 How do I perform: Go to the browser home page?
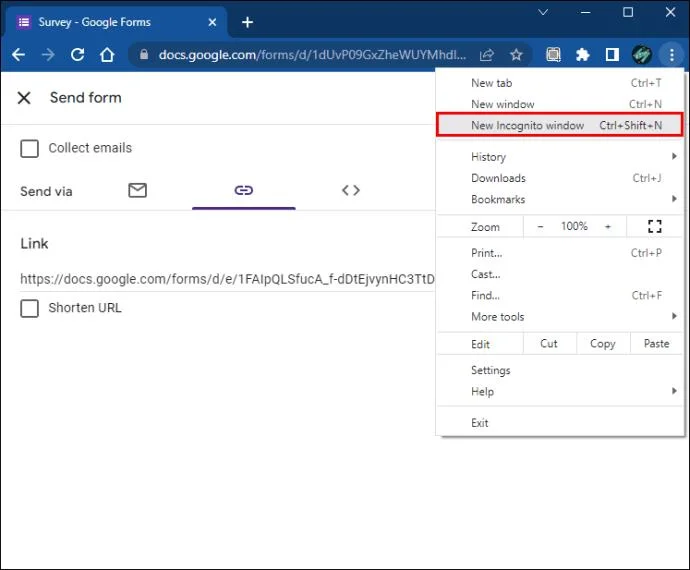click(x=107, y=55)
